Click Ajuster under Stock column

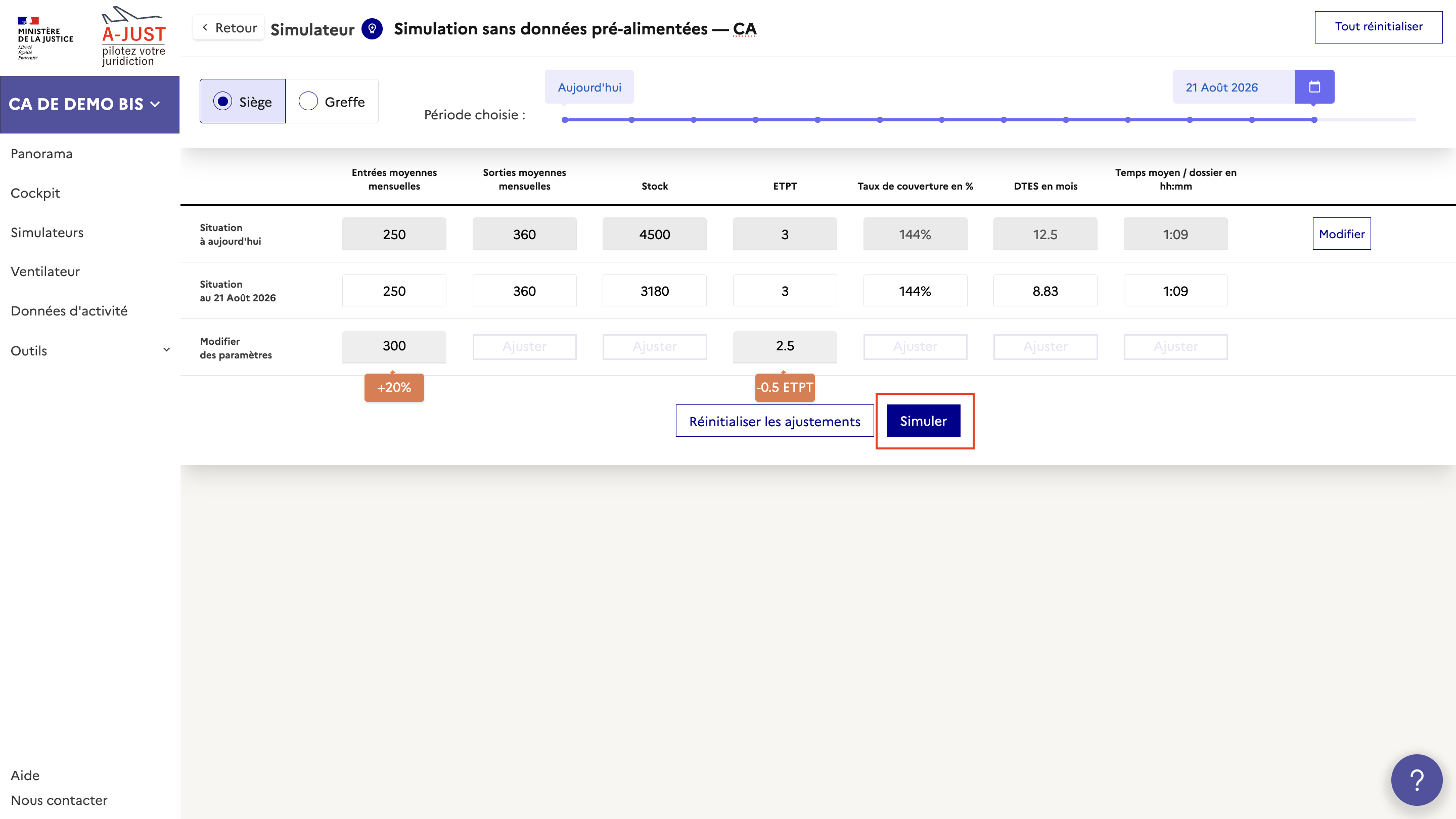click(x=655, y=346)
